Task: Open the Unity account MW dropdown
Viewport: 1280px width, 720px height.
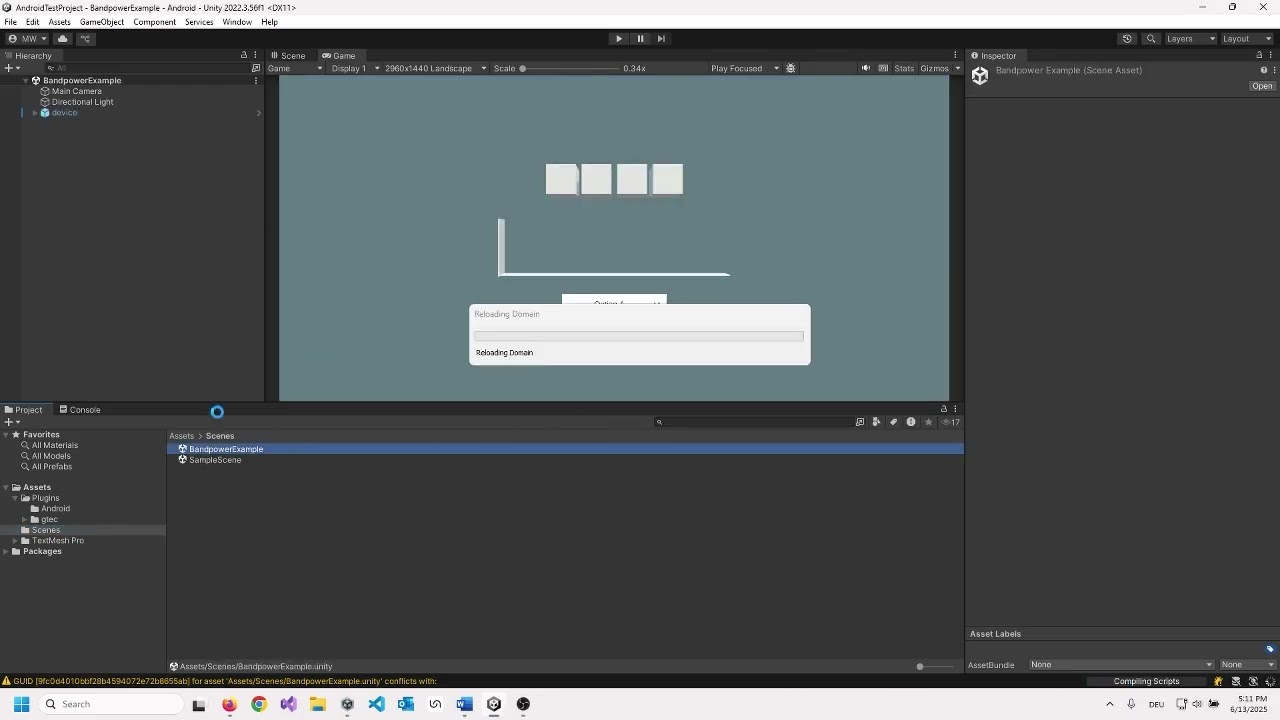Action: pos(27,39)
